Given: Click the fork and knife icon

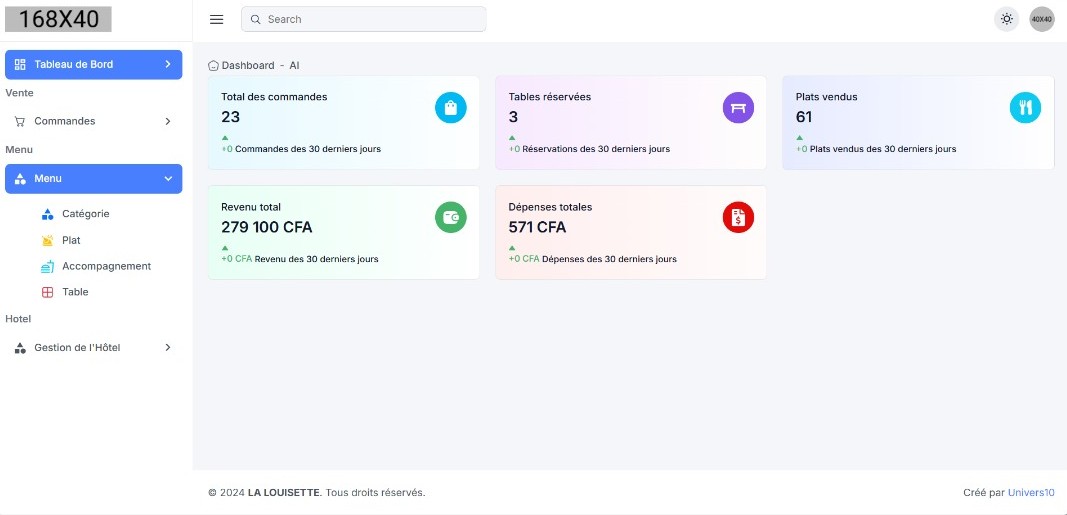Looking at the screenshot, I should (x=1025, y=107).
